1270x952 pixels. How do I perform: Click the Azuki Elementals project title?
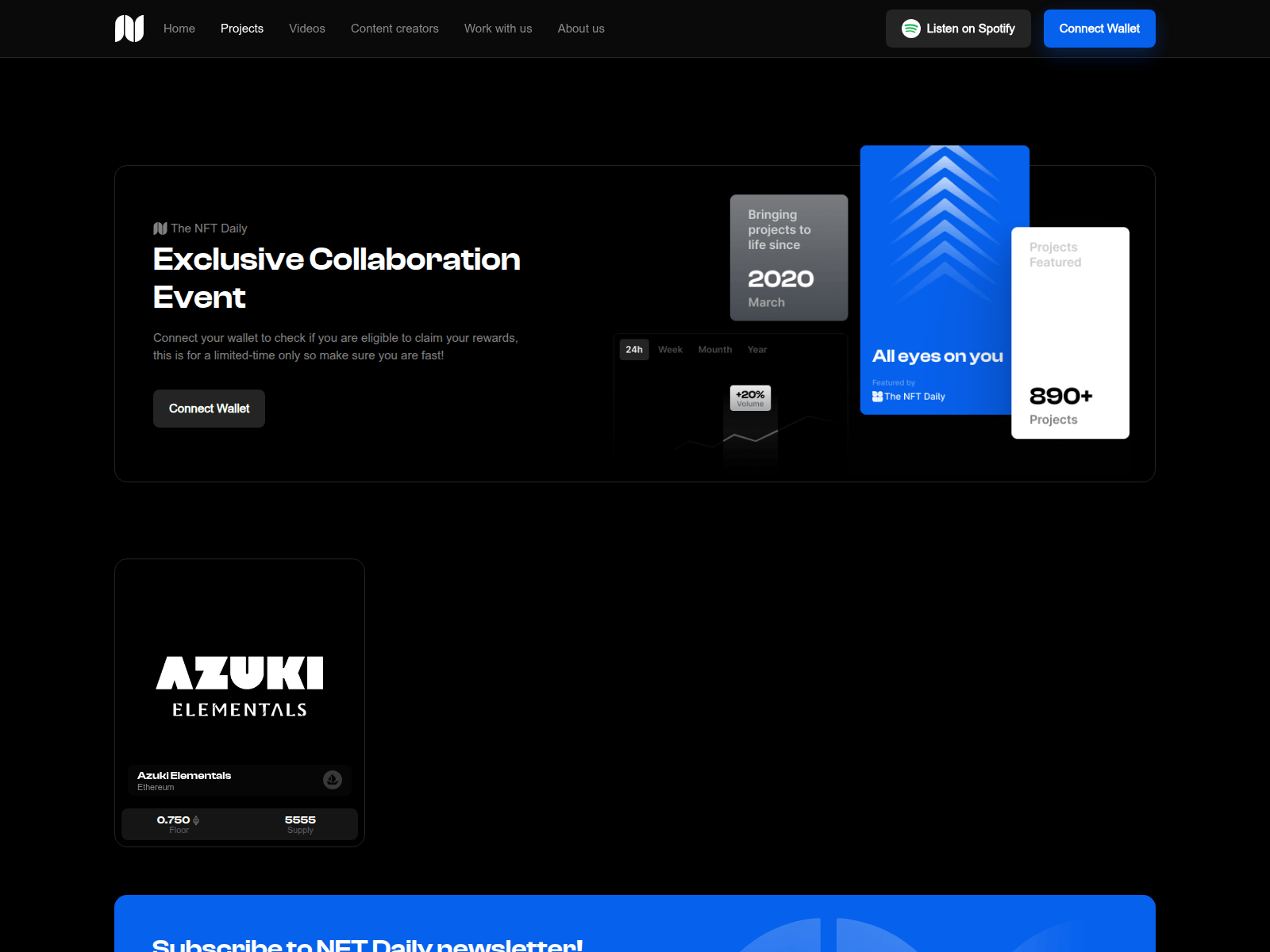tap(184, 776)
